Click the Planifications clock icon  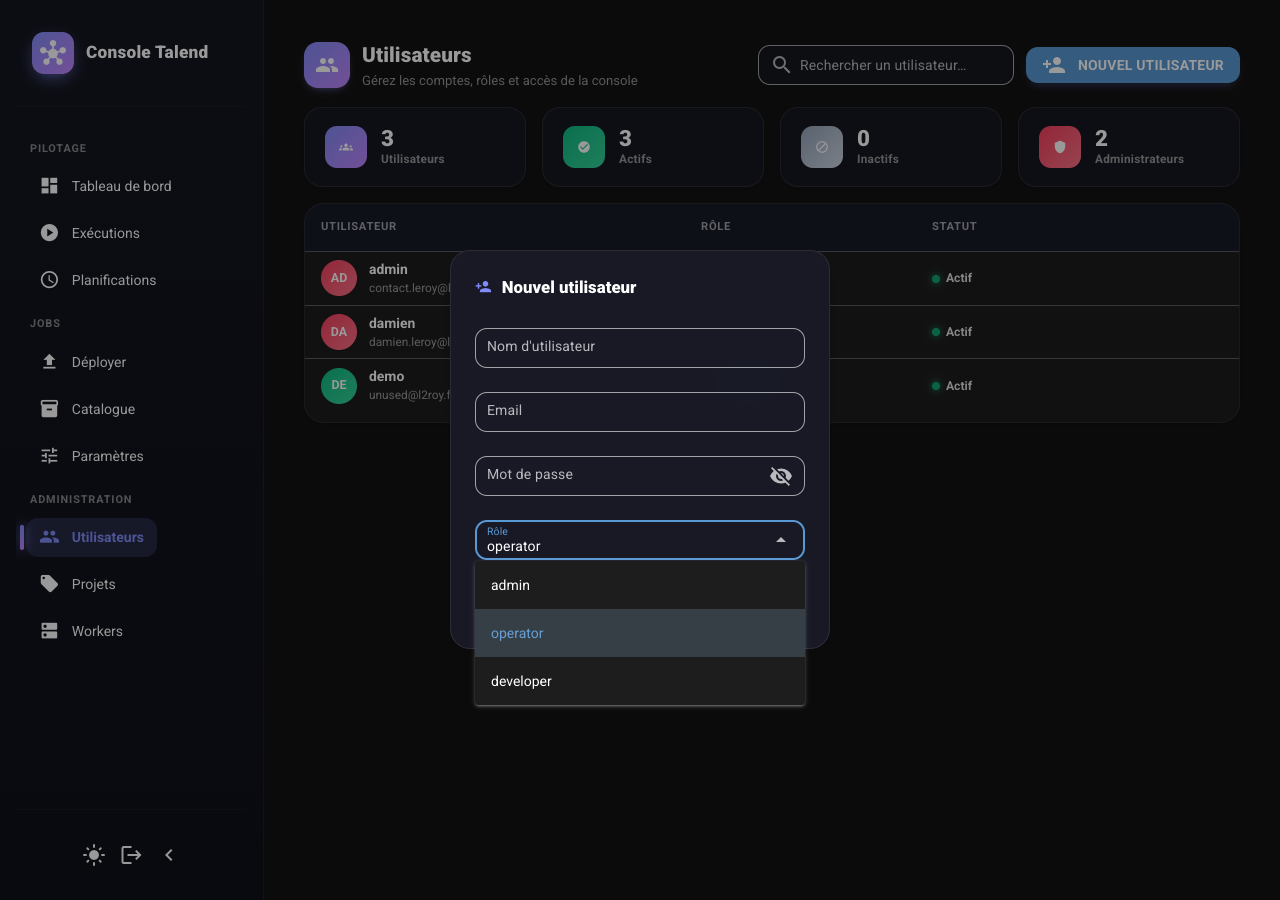[49, 280]
